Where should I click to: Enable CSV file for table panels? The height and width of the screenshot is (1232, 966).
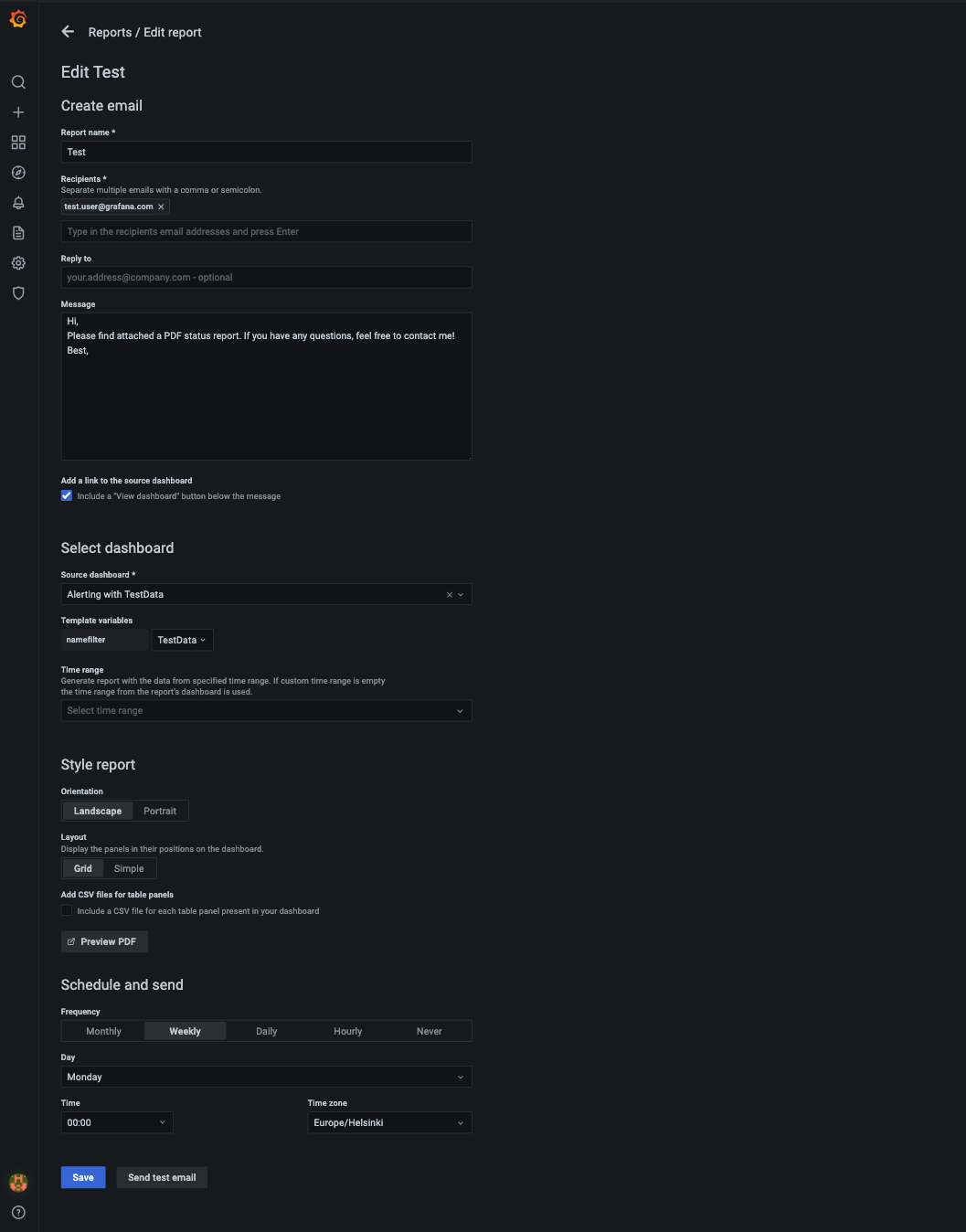point(67,910)
